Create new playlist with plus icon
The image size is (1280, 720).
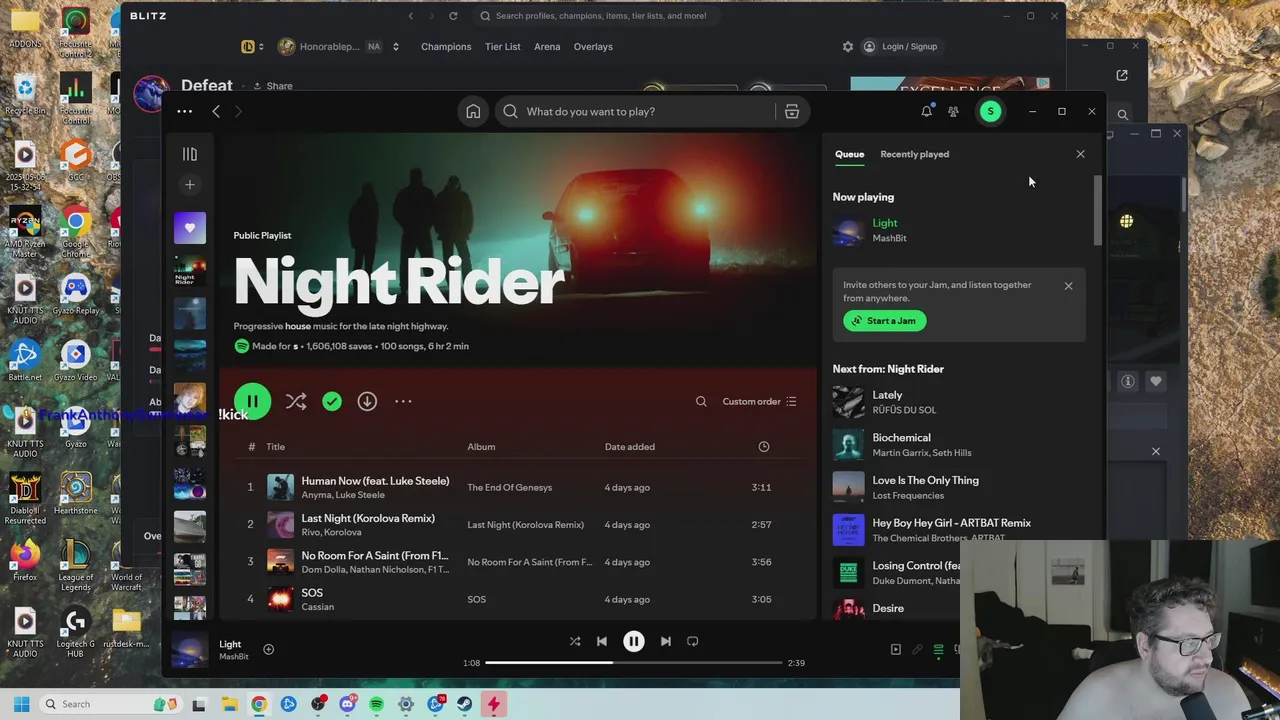tap(190, 185)
